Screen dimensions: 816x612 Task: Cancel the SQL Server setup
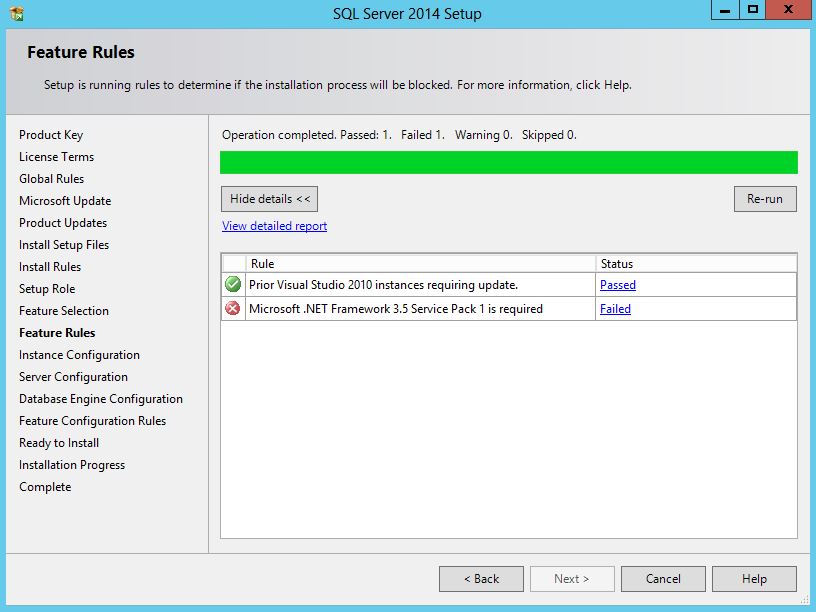[x=663, y=579]
